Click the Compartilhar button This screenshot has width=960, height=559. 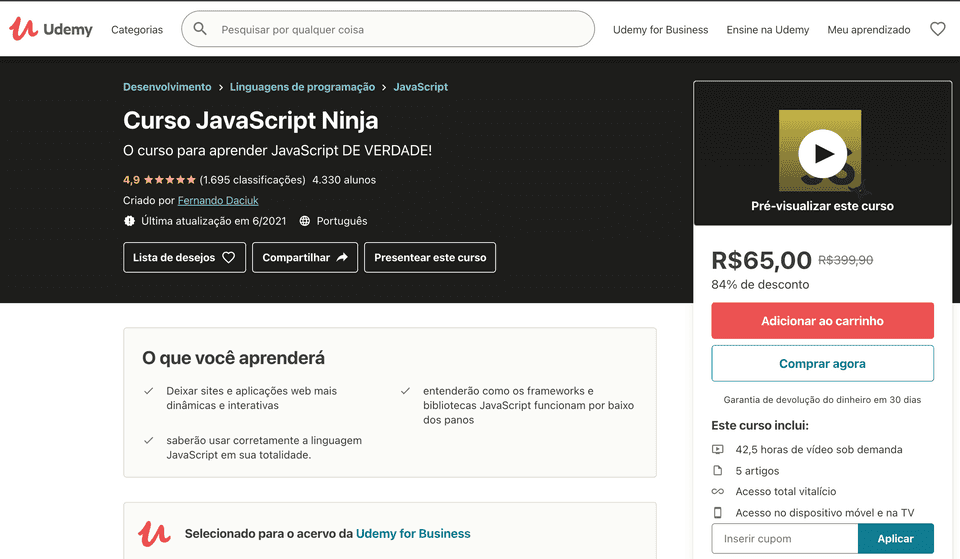click(x=305, y=258)
